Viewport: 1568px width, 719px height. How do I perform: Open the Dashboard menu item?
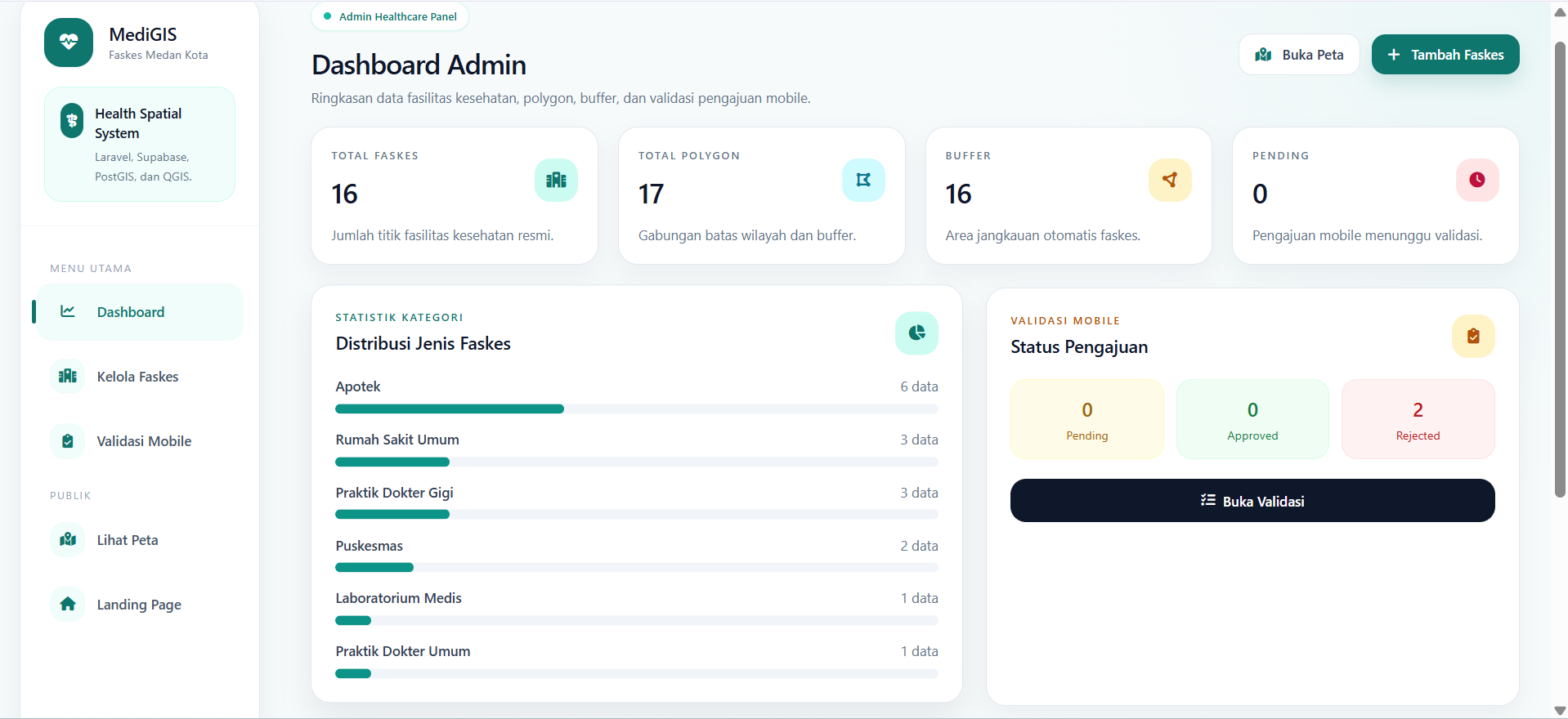140,312
